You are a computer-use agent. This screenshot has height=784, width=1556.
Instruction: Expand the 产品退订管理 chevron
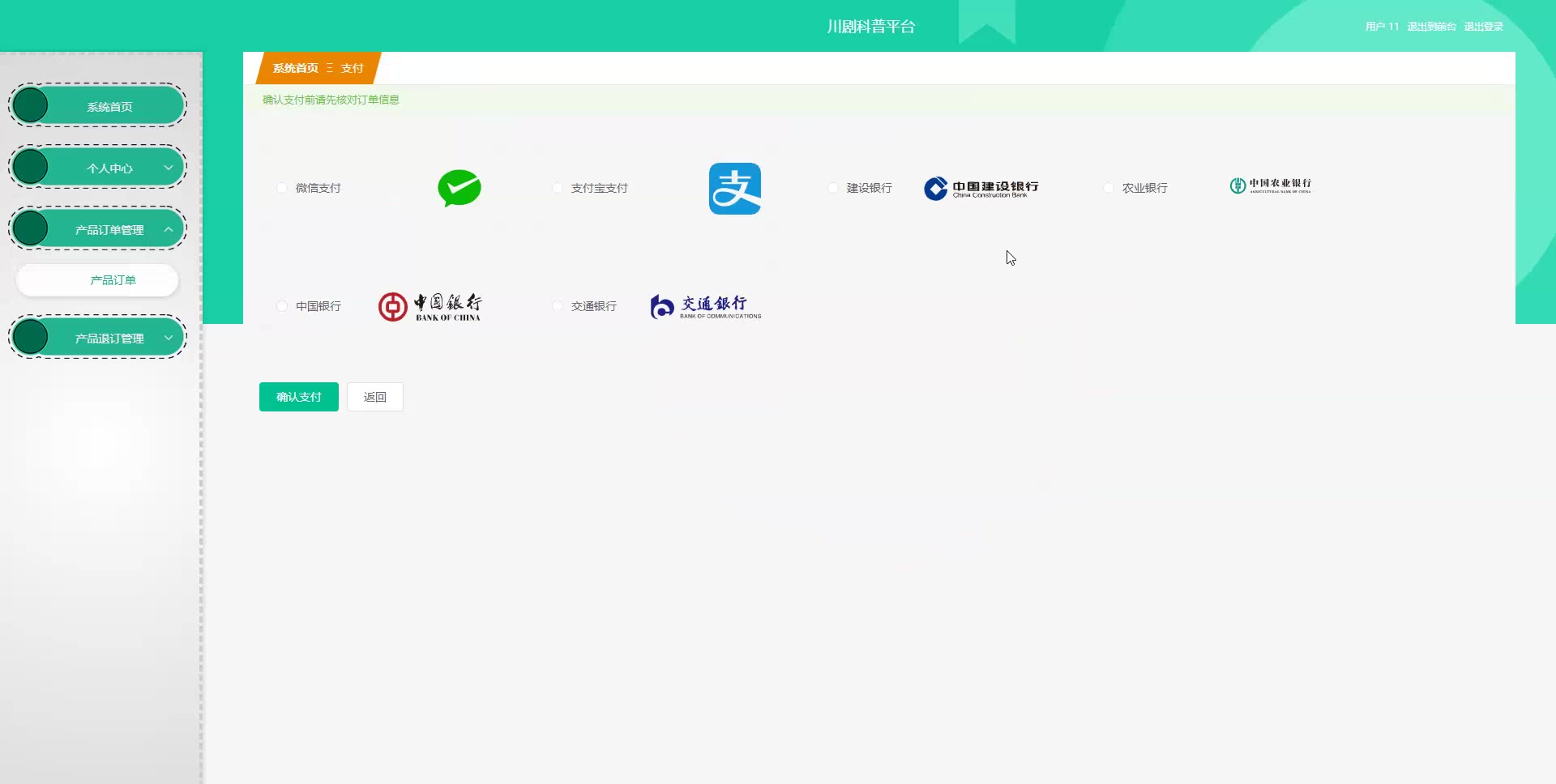click(169, 338)
